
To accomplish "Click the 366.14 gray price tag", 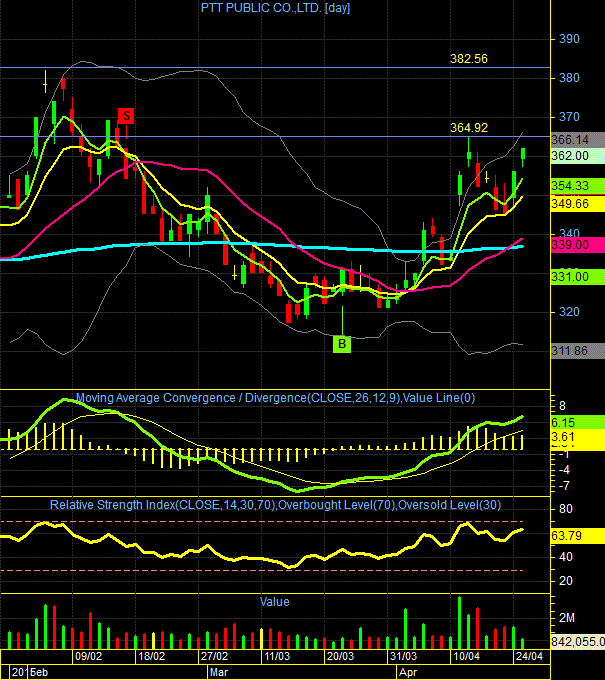I will 578,140.
